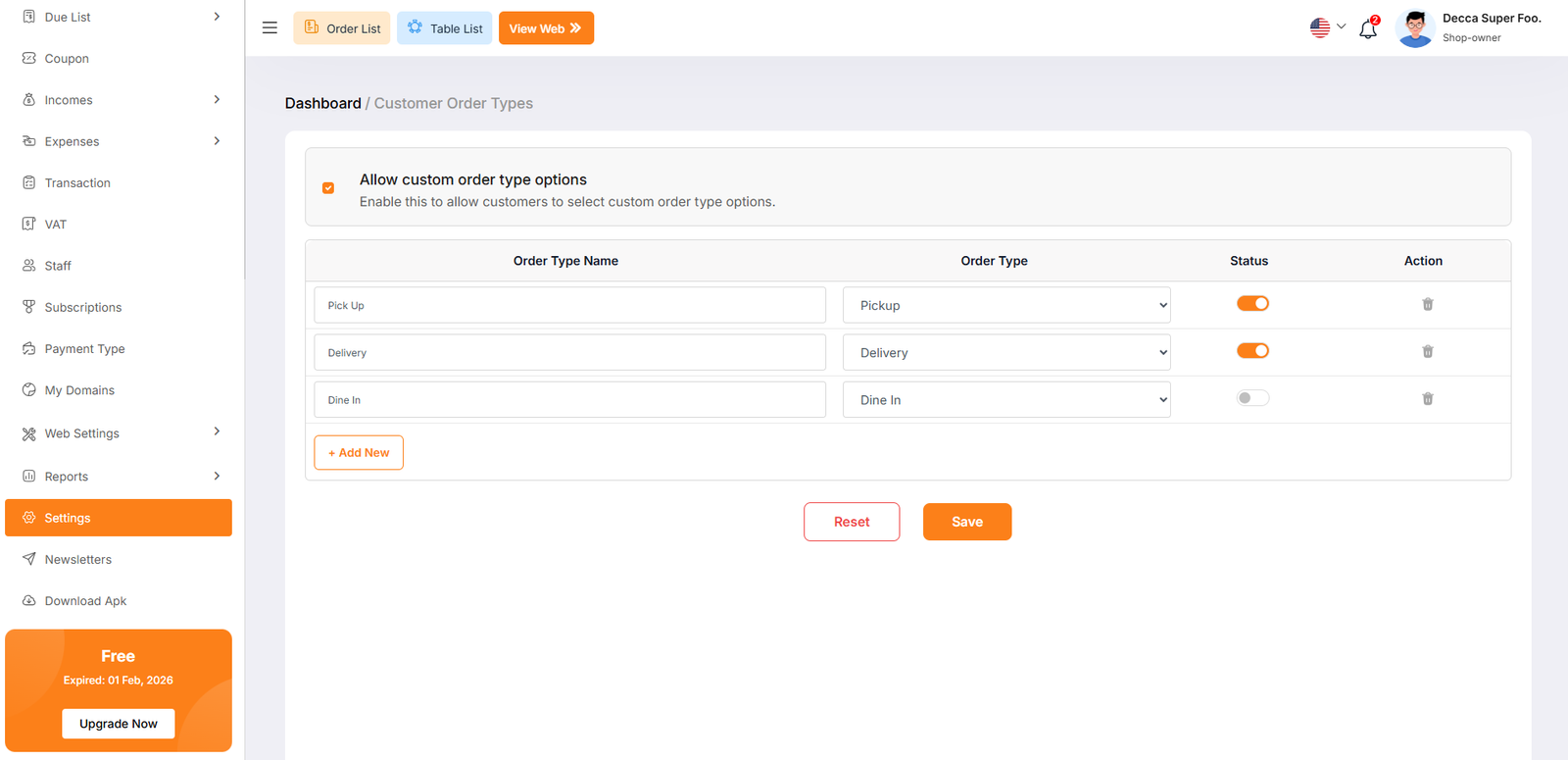
Task: Go to Payment Type in sidebar
Action: [84, 349]
